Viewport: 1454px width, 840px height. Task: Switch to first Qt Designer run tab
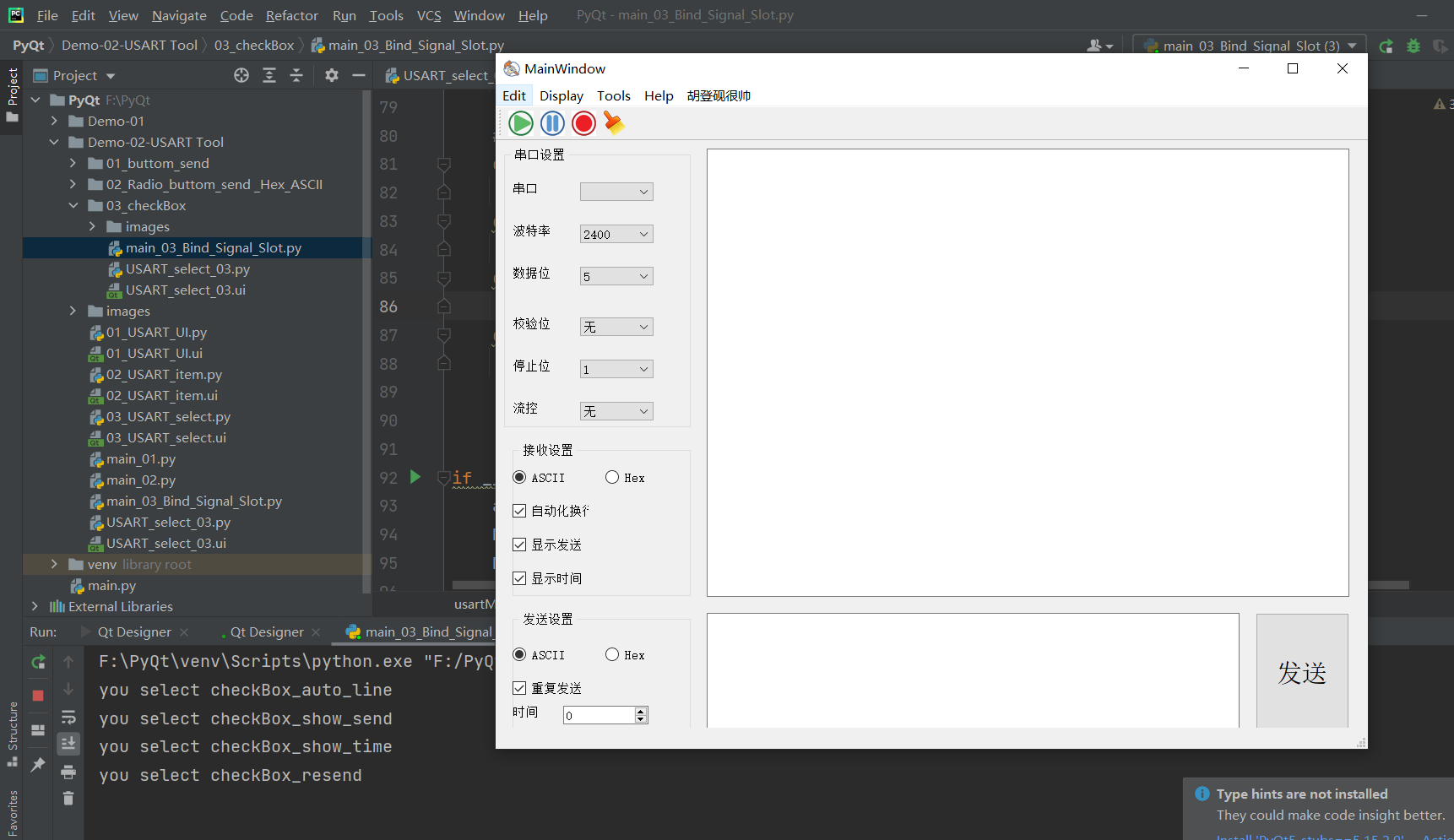coord(134,631)
